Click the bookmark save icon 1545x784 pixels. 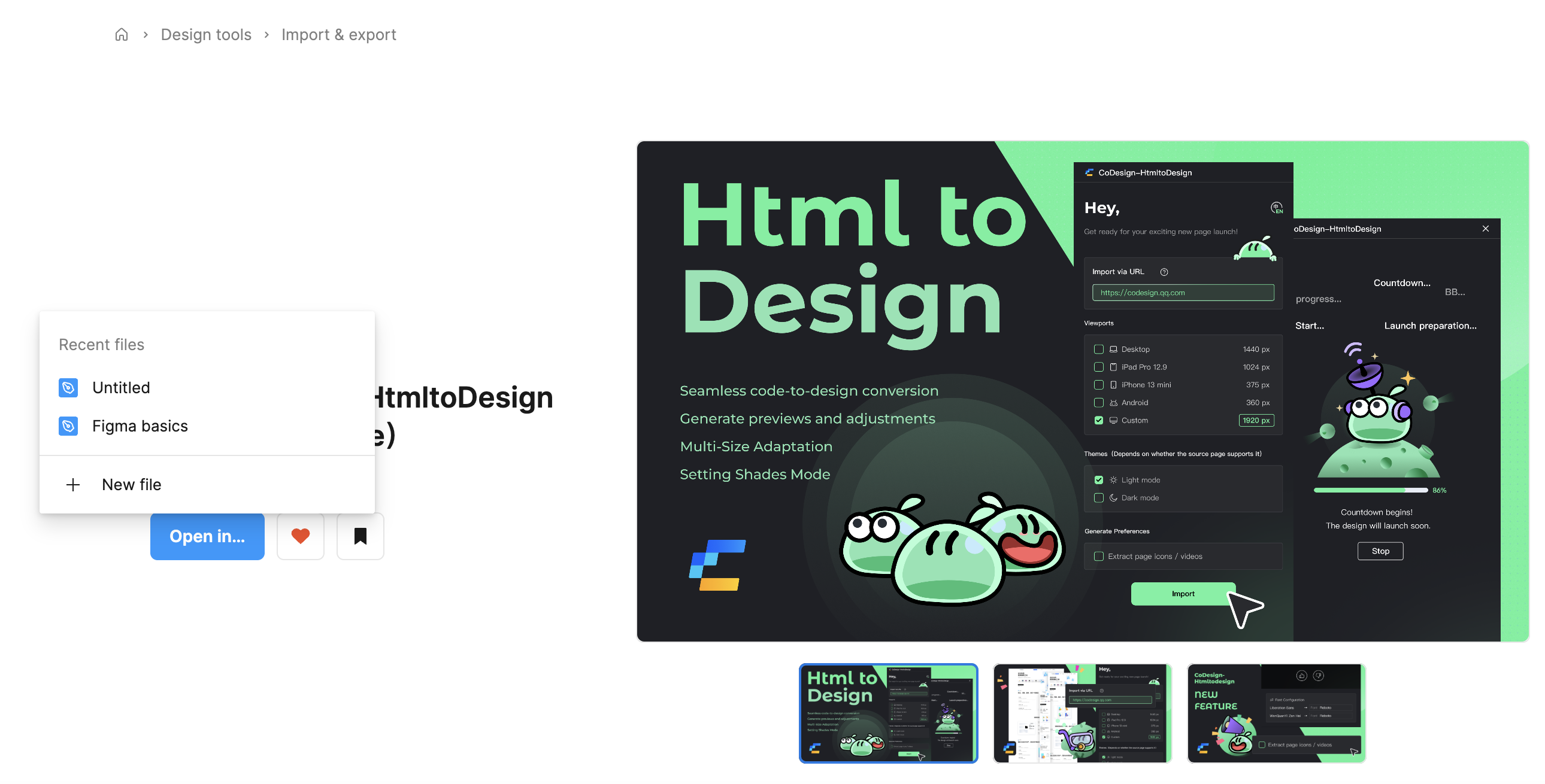[x=360, y=536]
